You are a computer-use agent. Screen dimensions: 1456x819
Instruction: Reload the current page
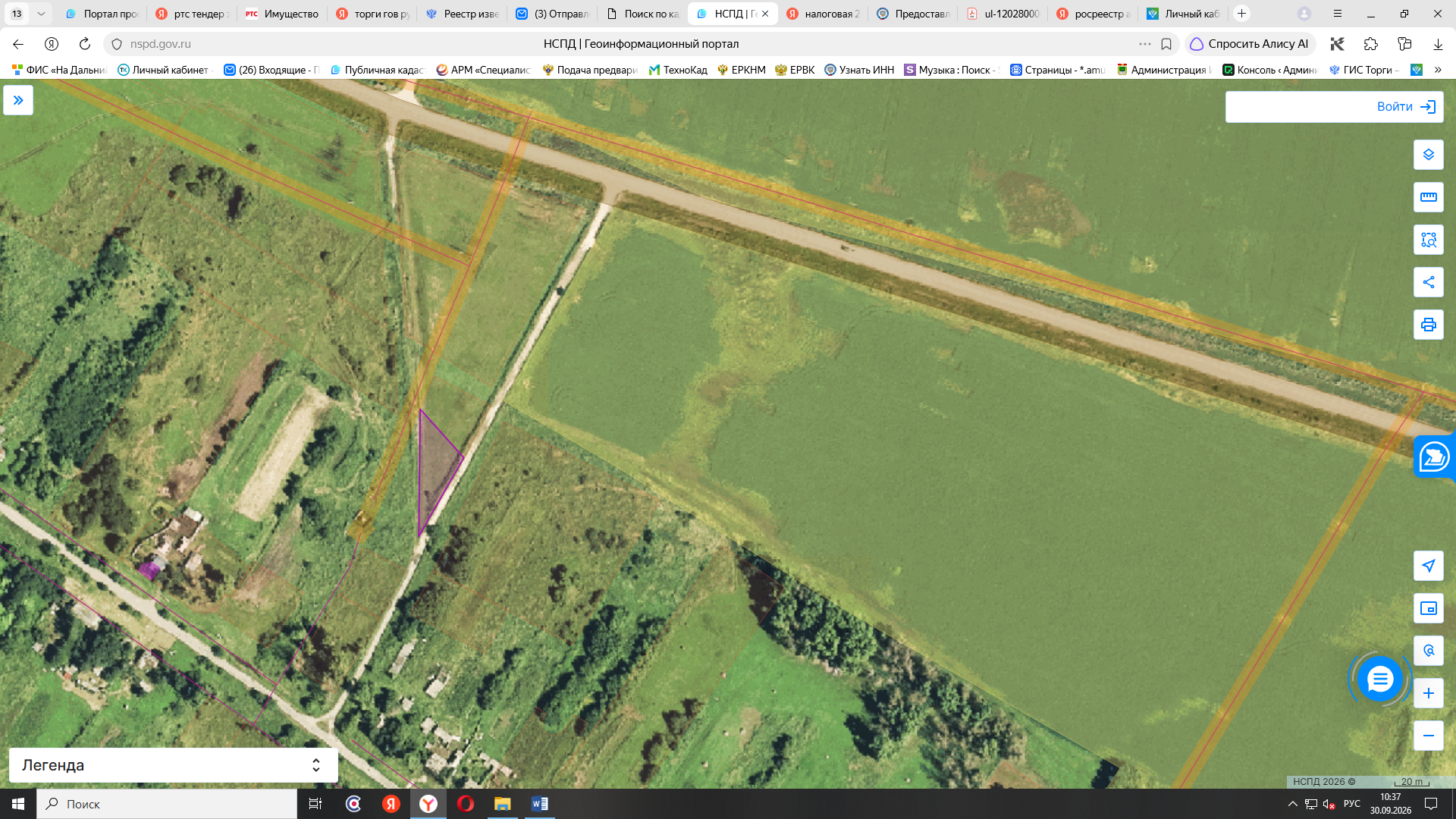tap(85, 44)
